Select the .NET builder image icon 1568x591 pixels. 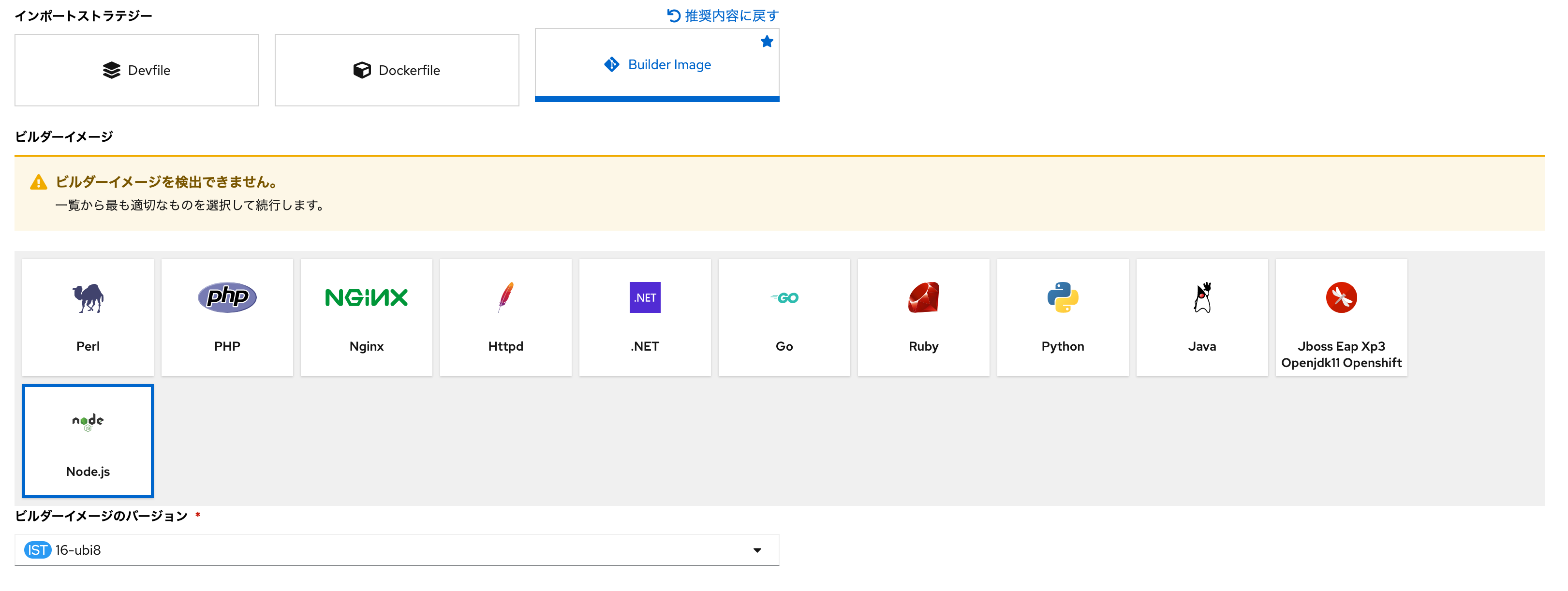pyautogui.click(x=645, y=317)
